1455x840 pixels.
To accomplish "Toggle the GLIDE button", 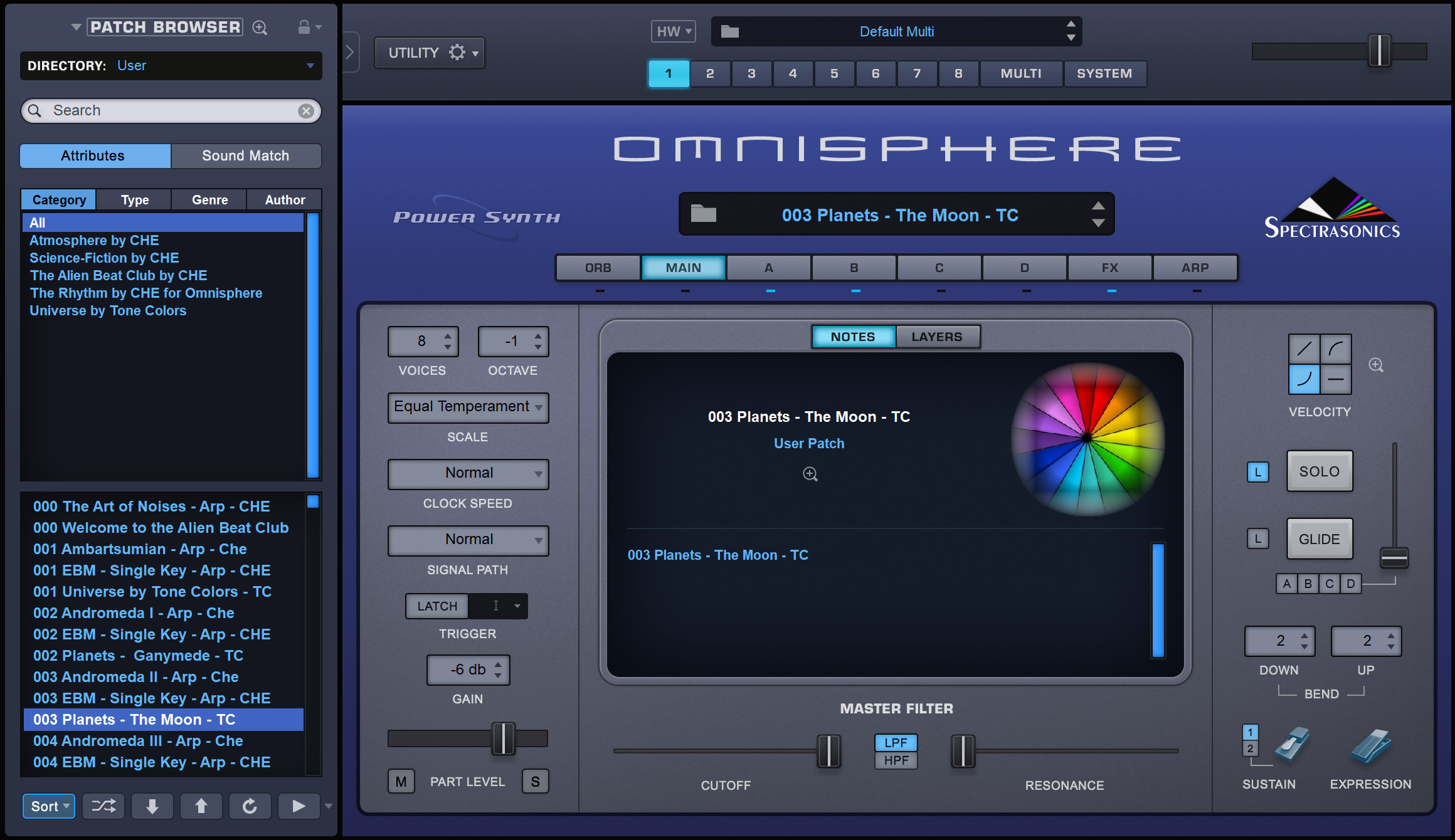I will click(x=1320, y=539).
